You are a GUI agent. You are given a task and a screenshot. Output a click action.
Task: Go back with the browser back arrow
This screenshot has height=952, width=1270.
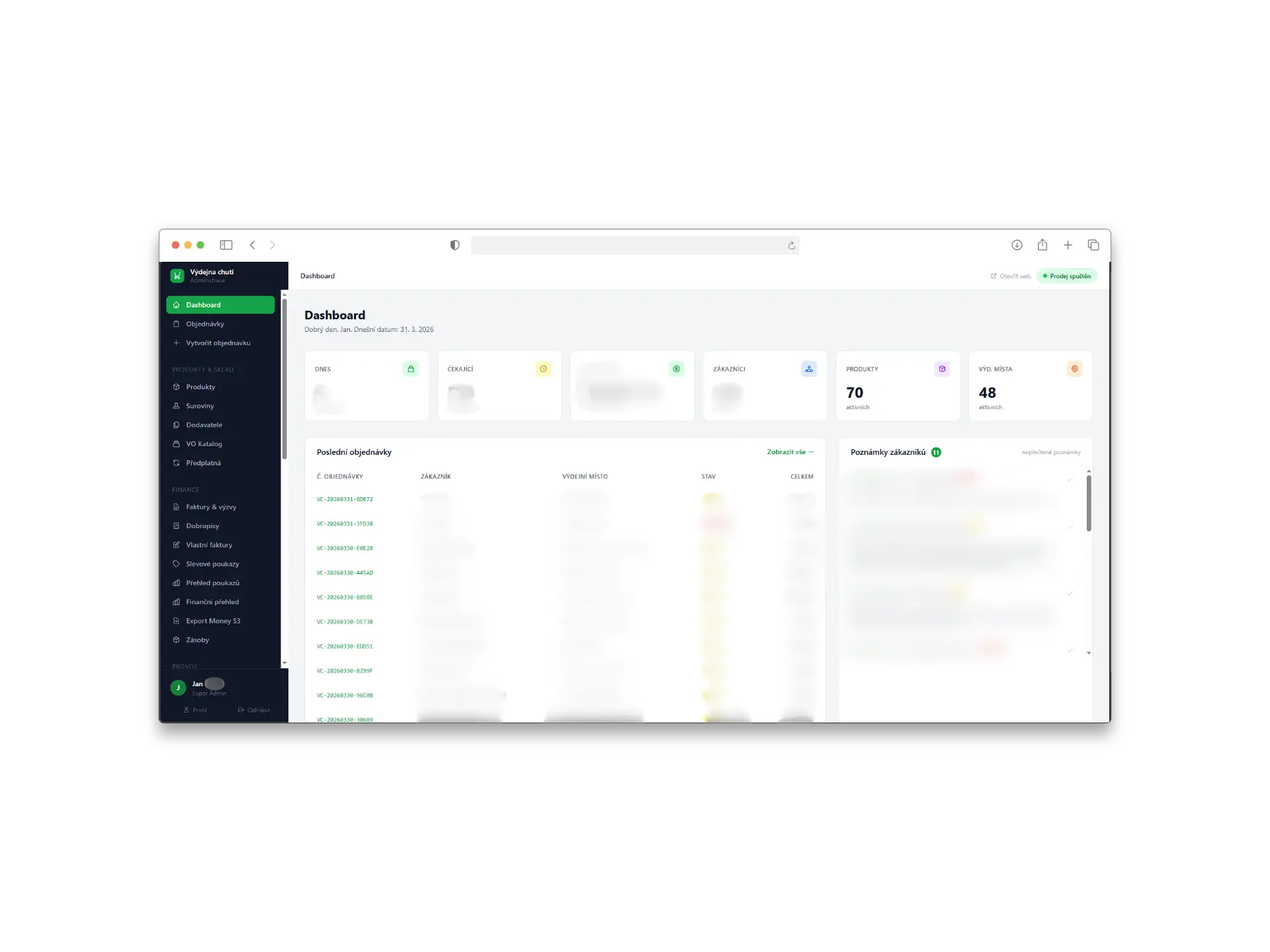coord(252,245)
